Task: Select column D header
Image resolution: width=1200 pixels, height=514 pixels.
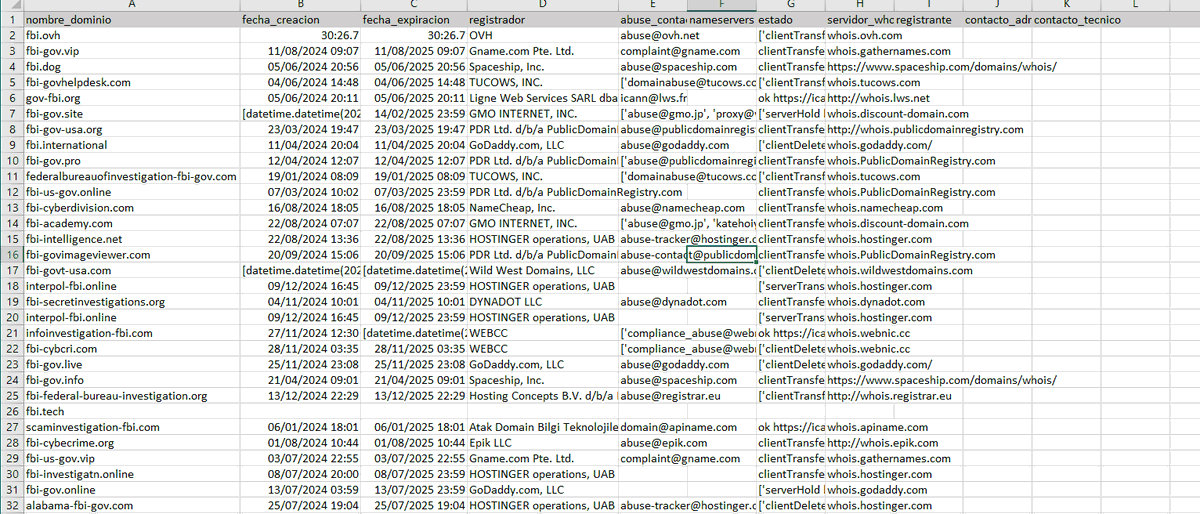Action: 542,5
